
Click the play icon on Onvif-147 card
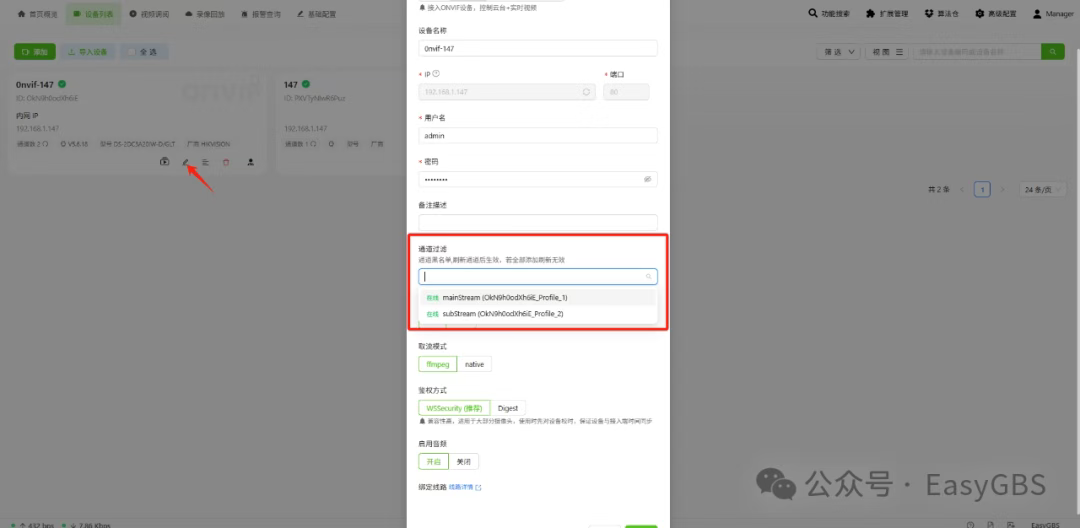point(164,162)
